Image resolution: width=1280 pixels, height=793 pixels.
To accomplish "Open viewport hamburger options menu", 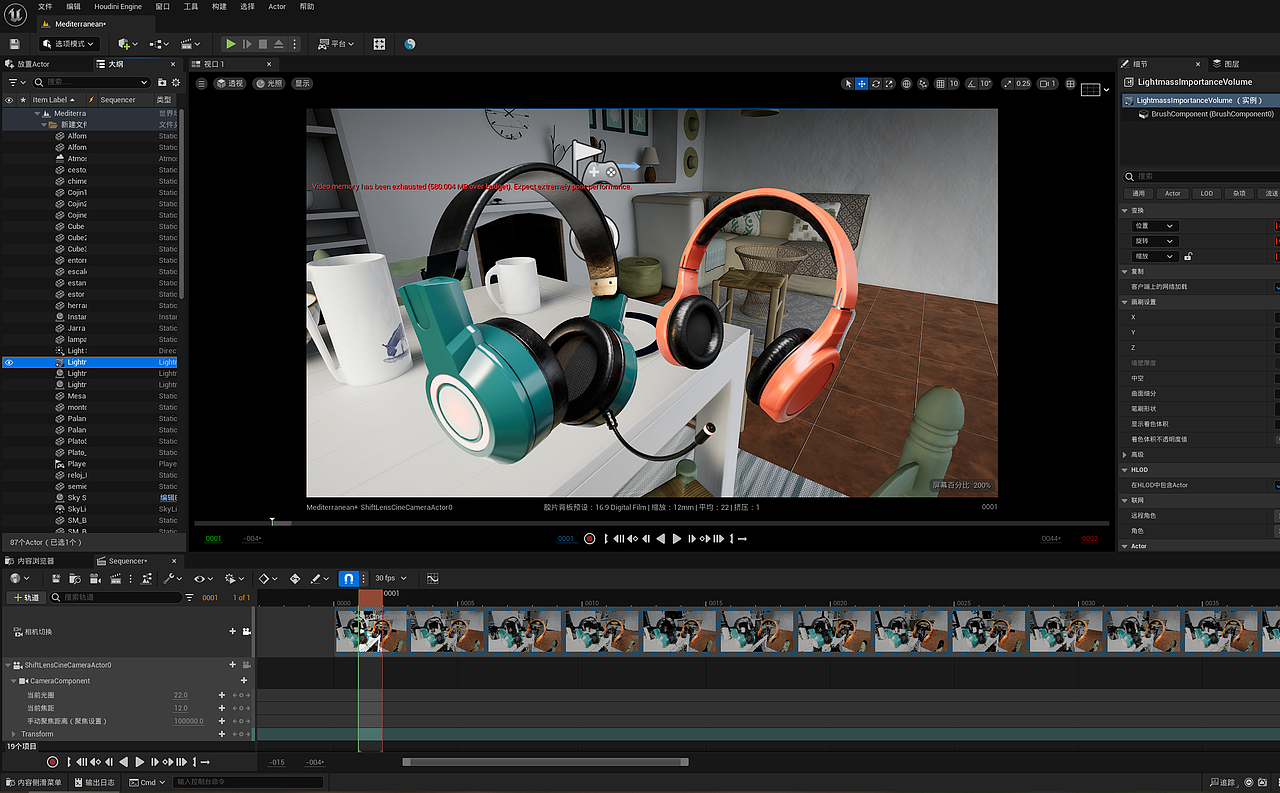I will [x=201, y=84].
